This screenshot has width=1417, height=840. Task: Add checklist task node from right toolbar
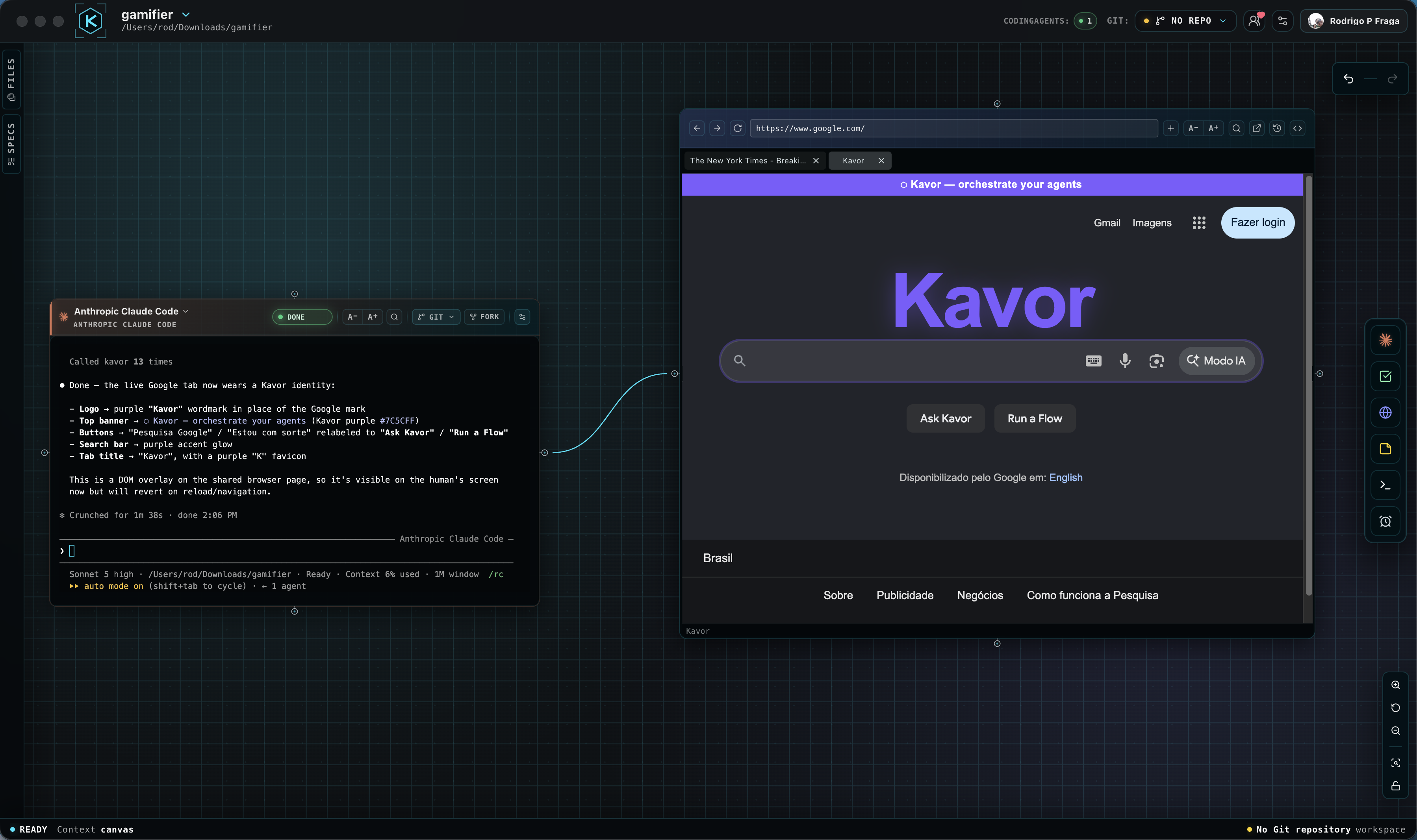pos(1385,376)
